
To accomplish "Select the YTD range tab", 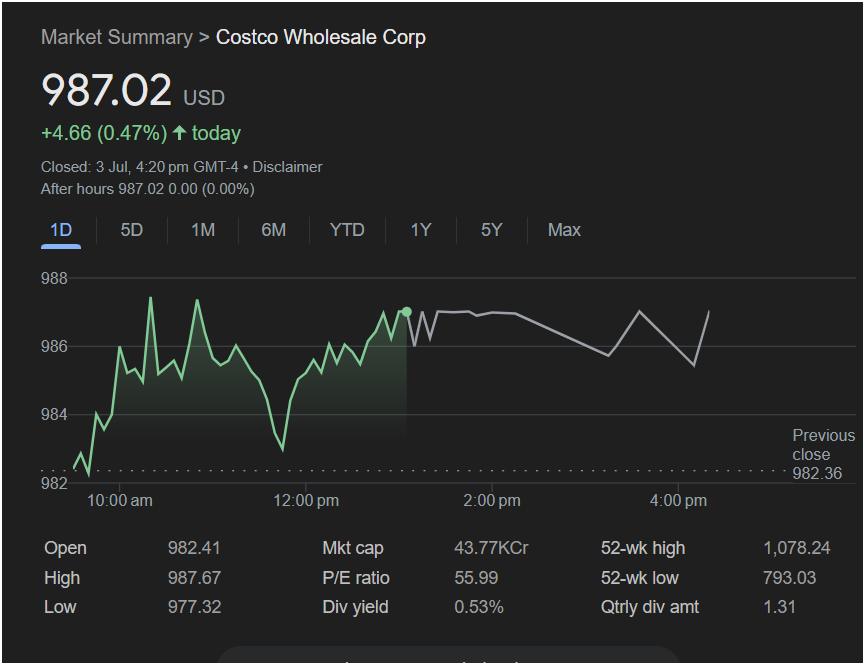I will [347, 230].
